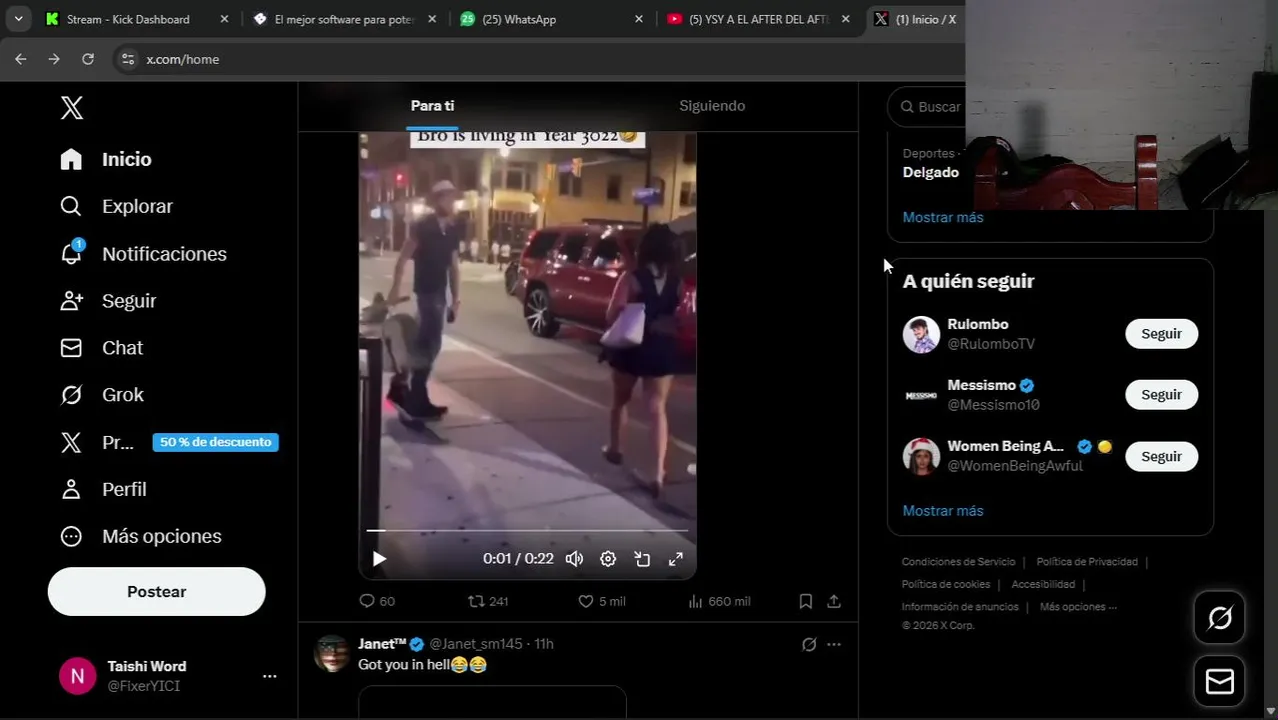The image size is (1278, 720).
Task: Open the Seguir people page
Action: (108, 301)
